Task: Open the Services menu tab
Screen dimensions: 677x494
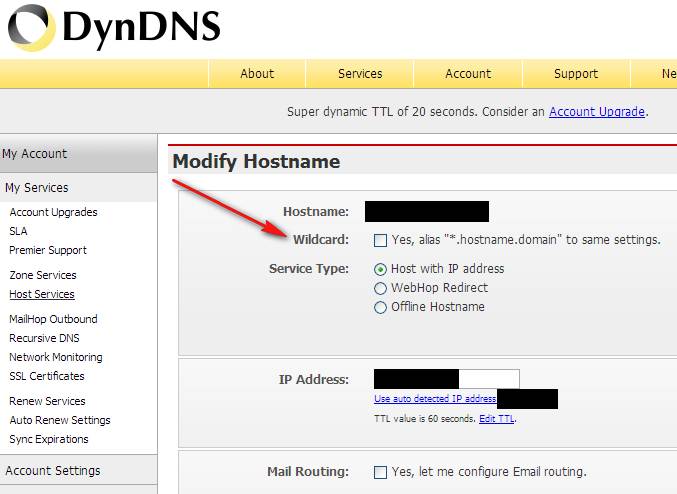Action: click(360, 74)
